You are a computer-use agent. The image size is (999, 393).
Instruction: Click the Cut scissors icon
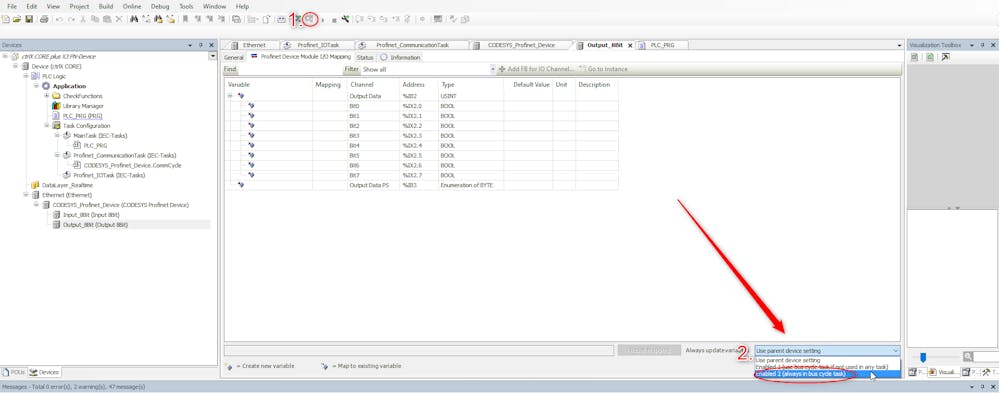click(x=83, y=19)
